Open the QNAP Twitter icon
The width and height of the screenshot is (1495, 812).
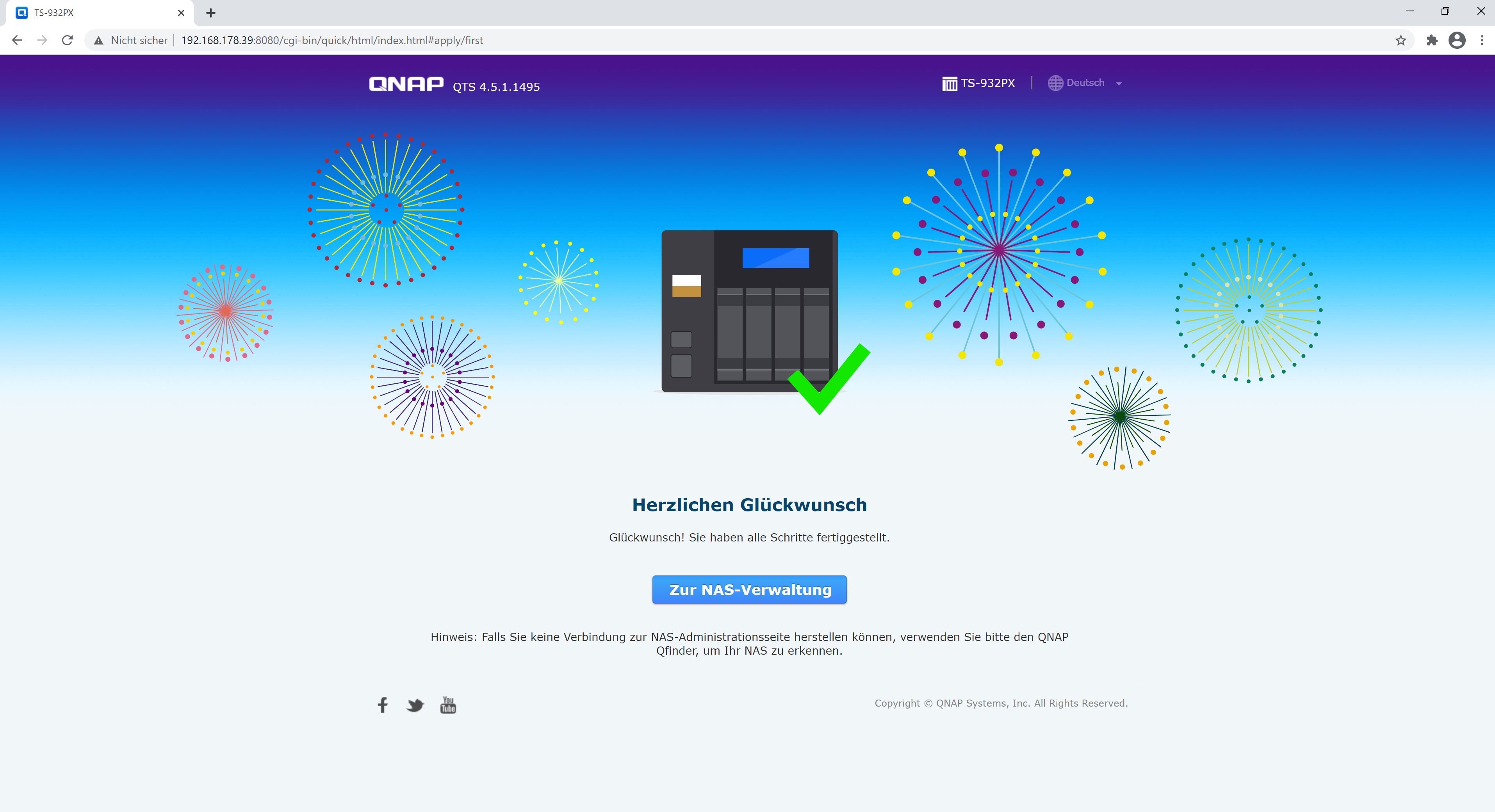pos(415,705)
